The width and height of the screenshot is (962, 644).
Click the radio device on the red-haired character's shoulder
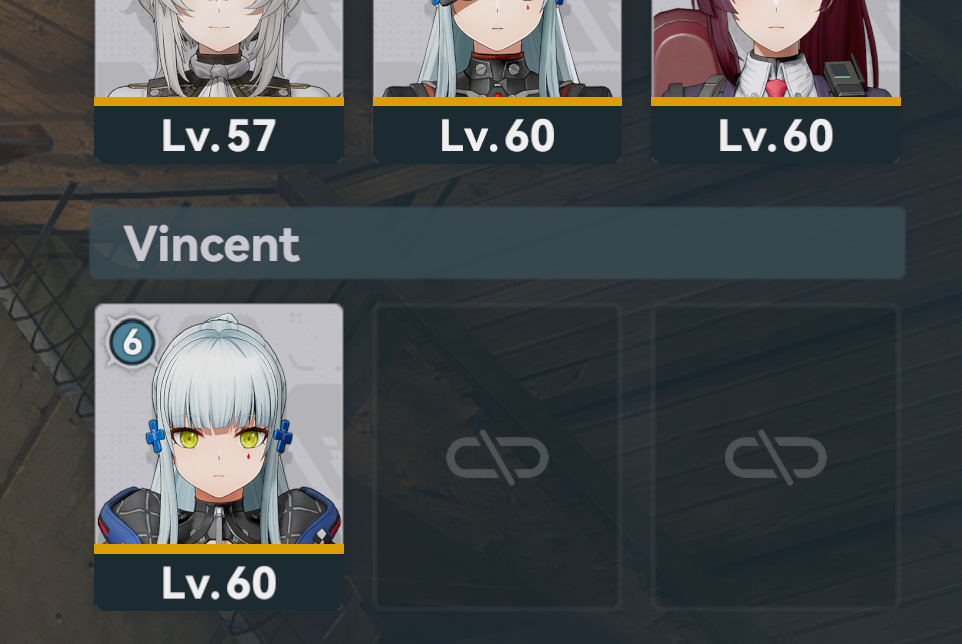[843, 77]
